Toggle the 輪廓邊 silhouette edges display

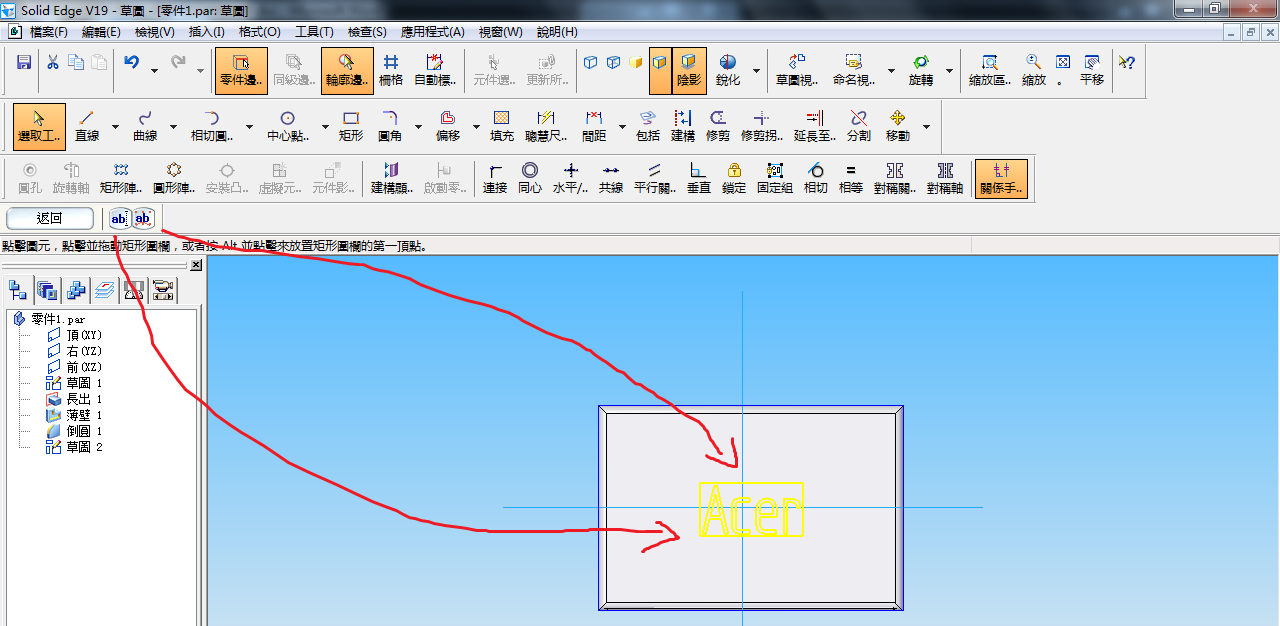click(x=347, y=70)
